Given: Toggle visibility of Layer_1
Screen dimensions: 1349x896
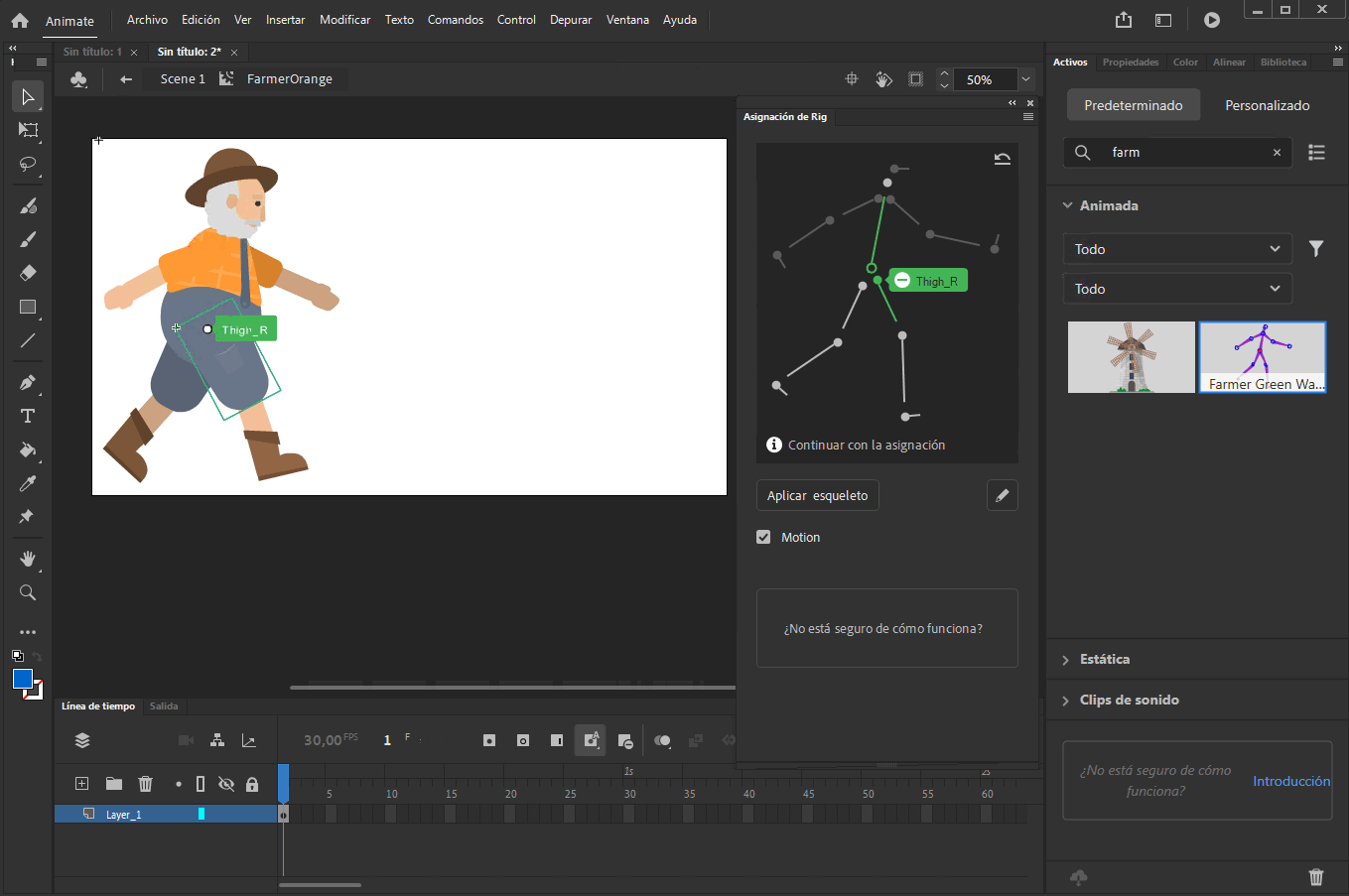Looking at the screenshot, I should (x=225, y=815).
